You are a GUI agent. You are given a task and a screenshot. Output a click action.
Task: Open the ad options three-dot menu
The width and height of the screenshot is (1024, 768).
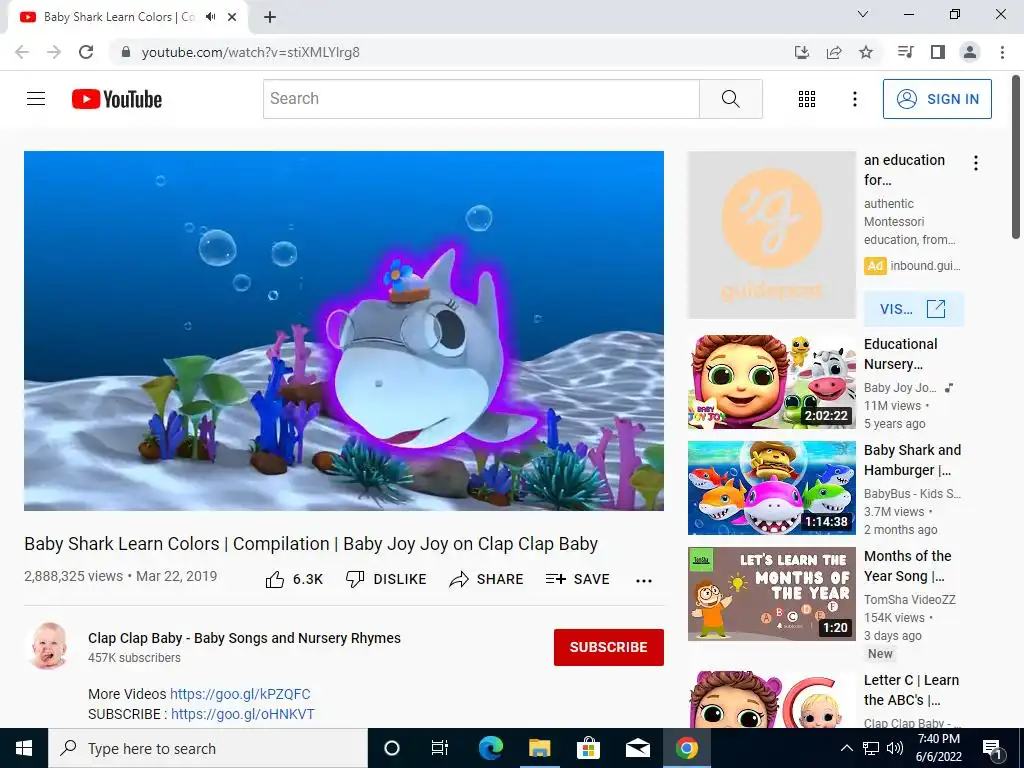click(976, 163)
